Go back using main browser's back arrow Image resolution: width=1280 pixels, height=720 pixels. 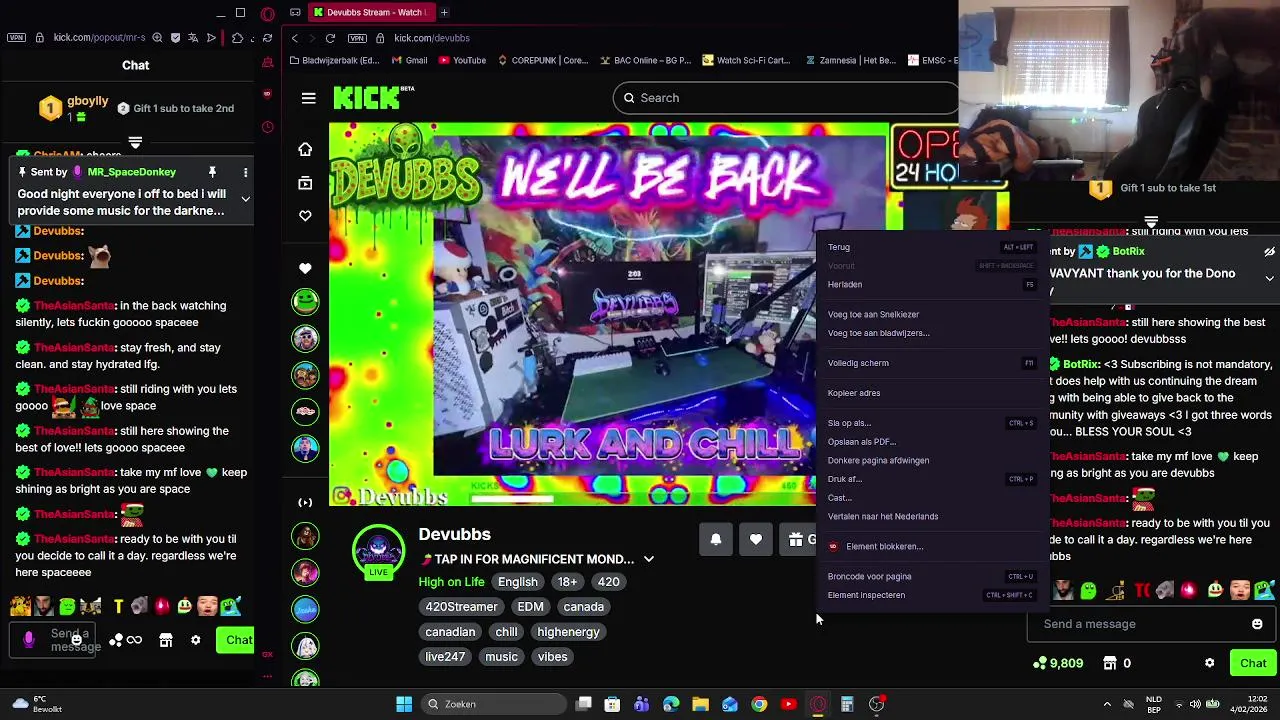pos(294,38)
